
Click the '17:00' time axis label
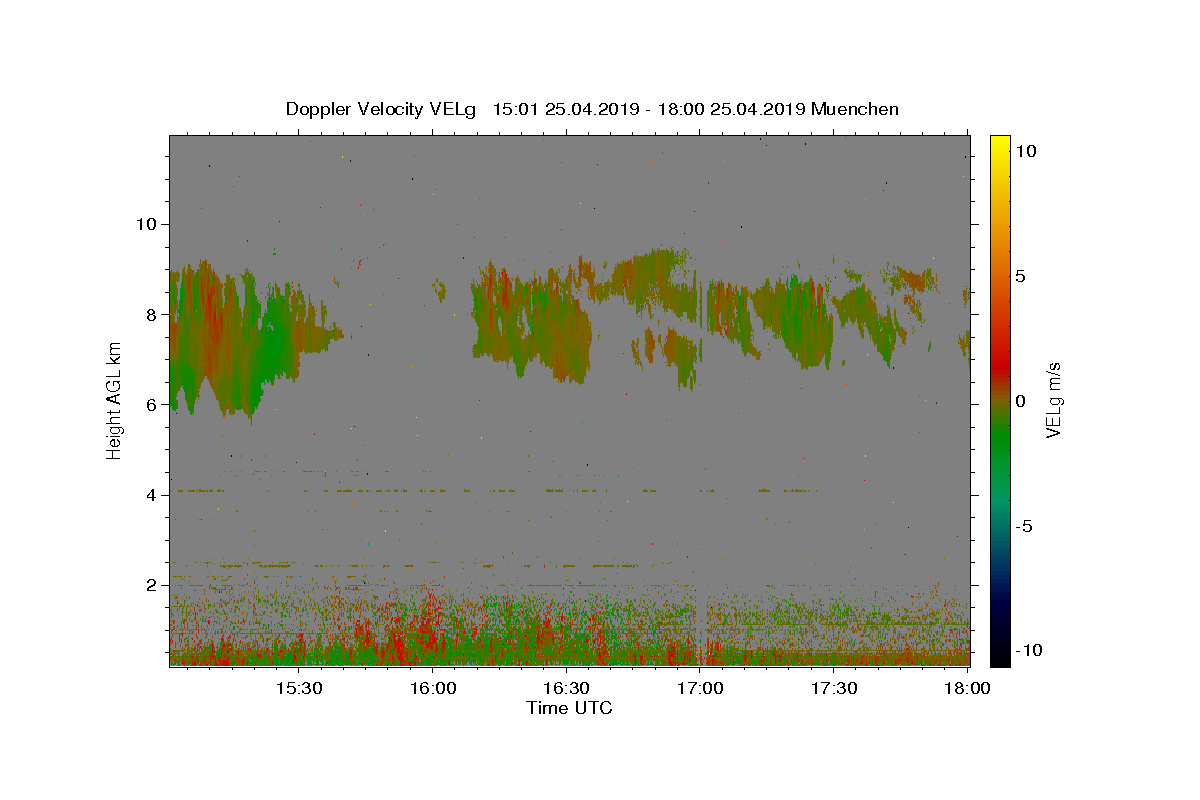click(x=700, y=688)
